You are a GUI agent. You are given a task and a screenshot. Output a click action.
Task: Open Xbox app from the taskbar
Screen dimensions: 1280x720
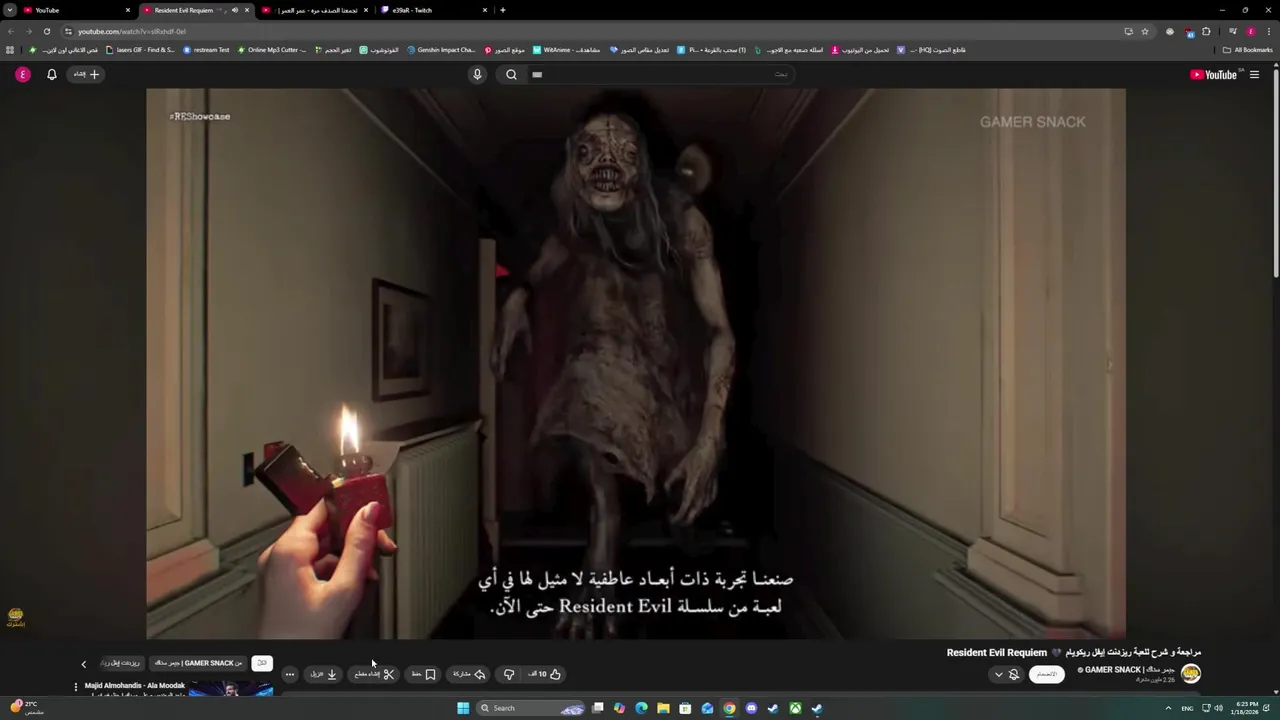click(x=795, y=708)
